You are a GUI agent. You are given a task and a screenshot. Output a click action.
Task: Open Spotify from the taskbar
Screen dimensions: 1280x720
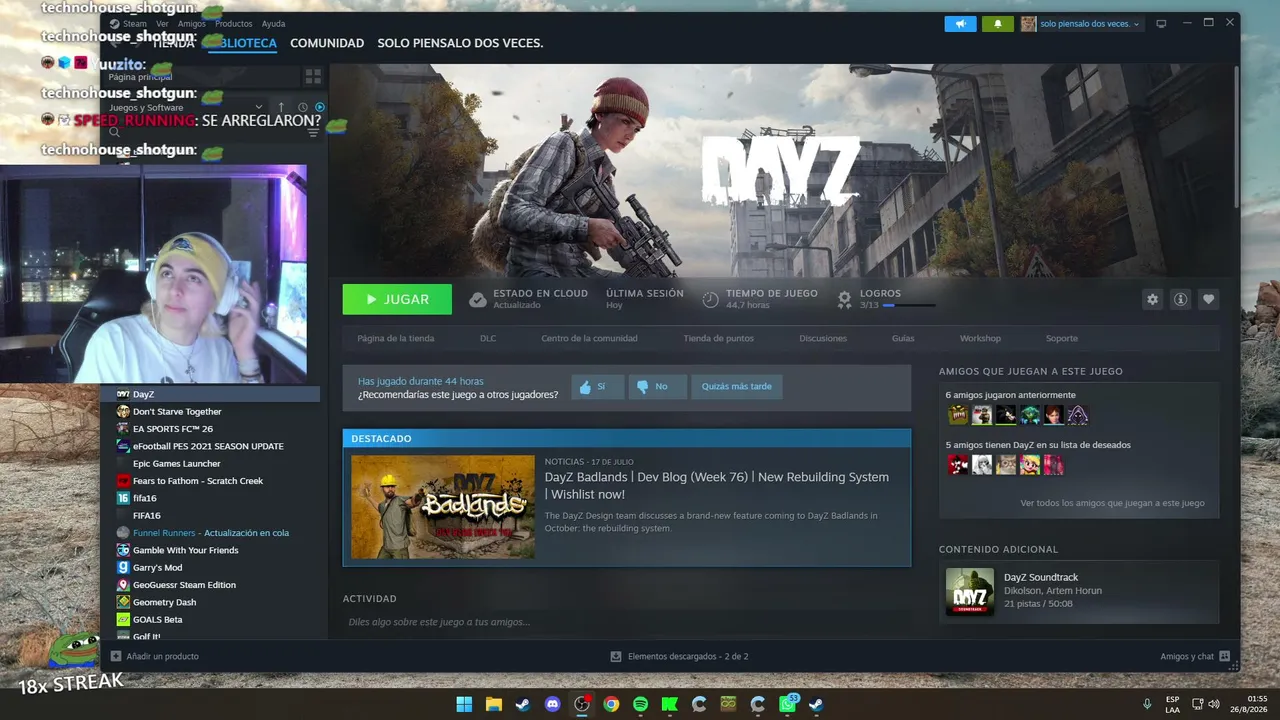[x=640, y=704]
